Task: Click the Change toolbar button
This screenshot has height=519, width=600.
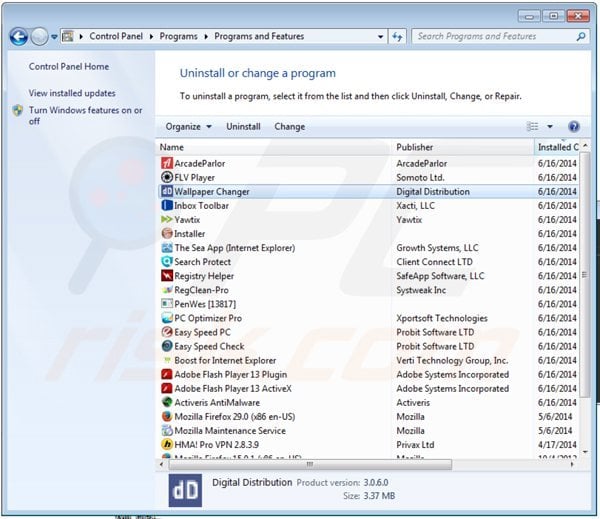Action: pyautogui.click(x=289, y=127)
